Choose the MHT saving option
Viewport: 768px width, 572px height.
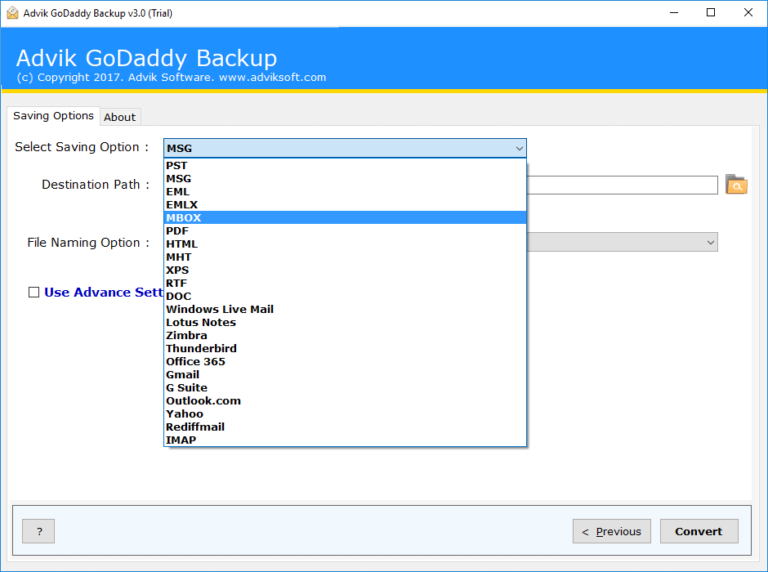[345, 257]
